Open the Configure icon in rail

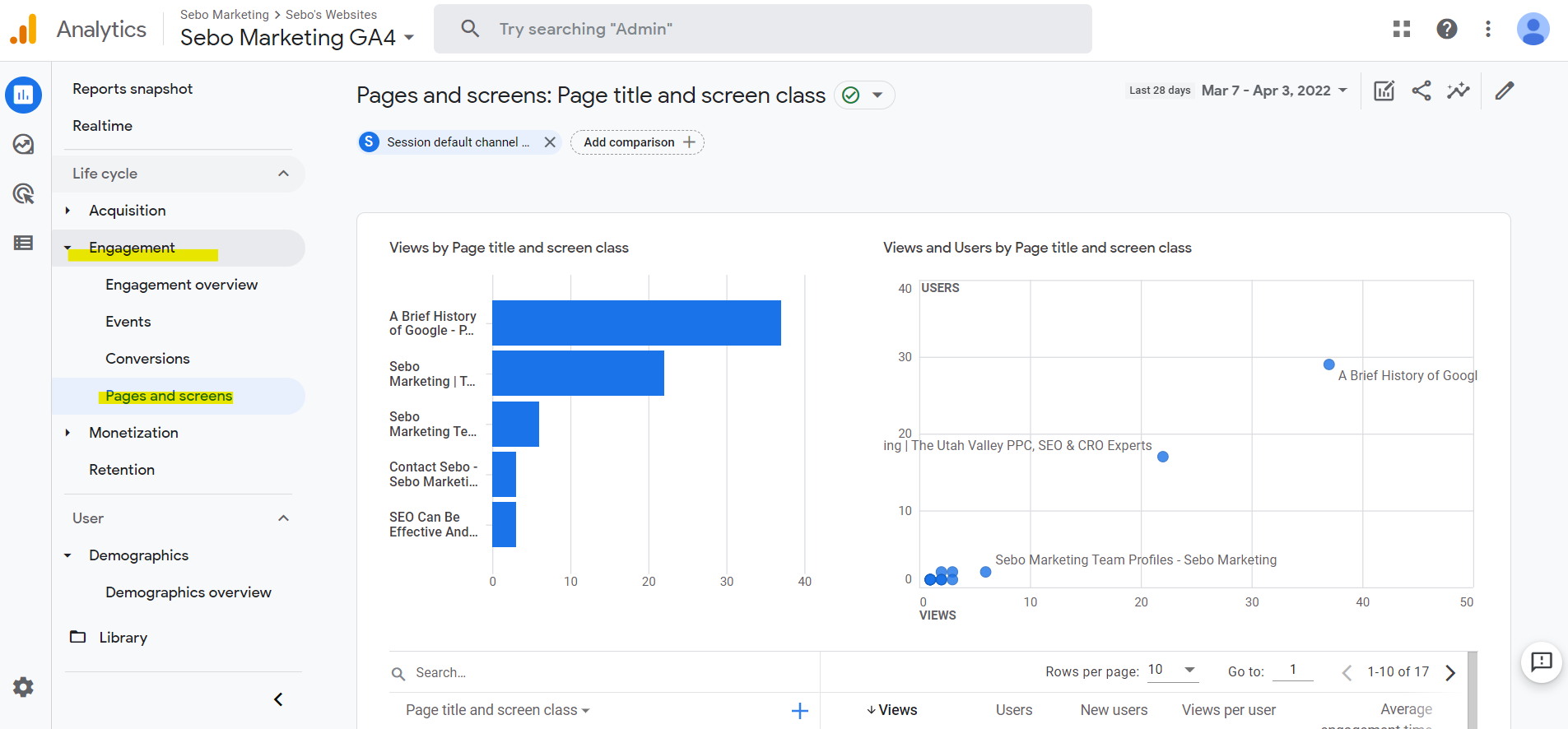coord(24,243)
